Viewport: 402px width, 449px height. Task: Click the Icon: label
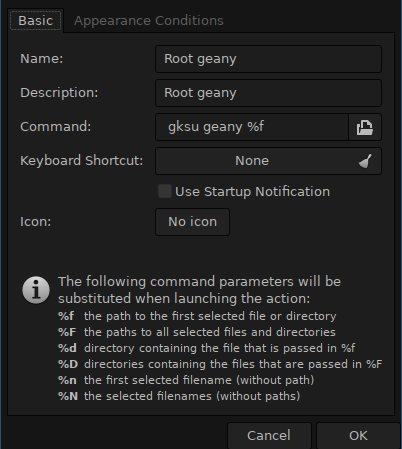tap(36, 222)
